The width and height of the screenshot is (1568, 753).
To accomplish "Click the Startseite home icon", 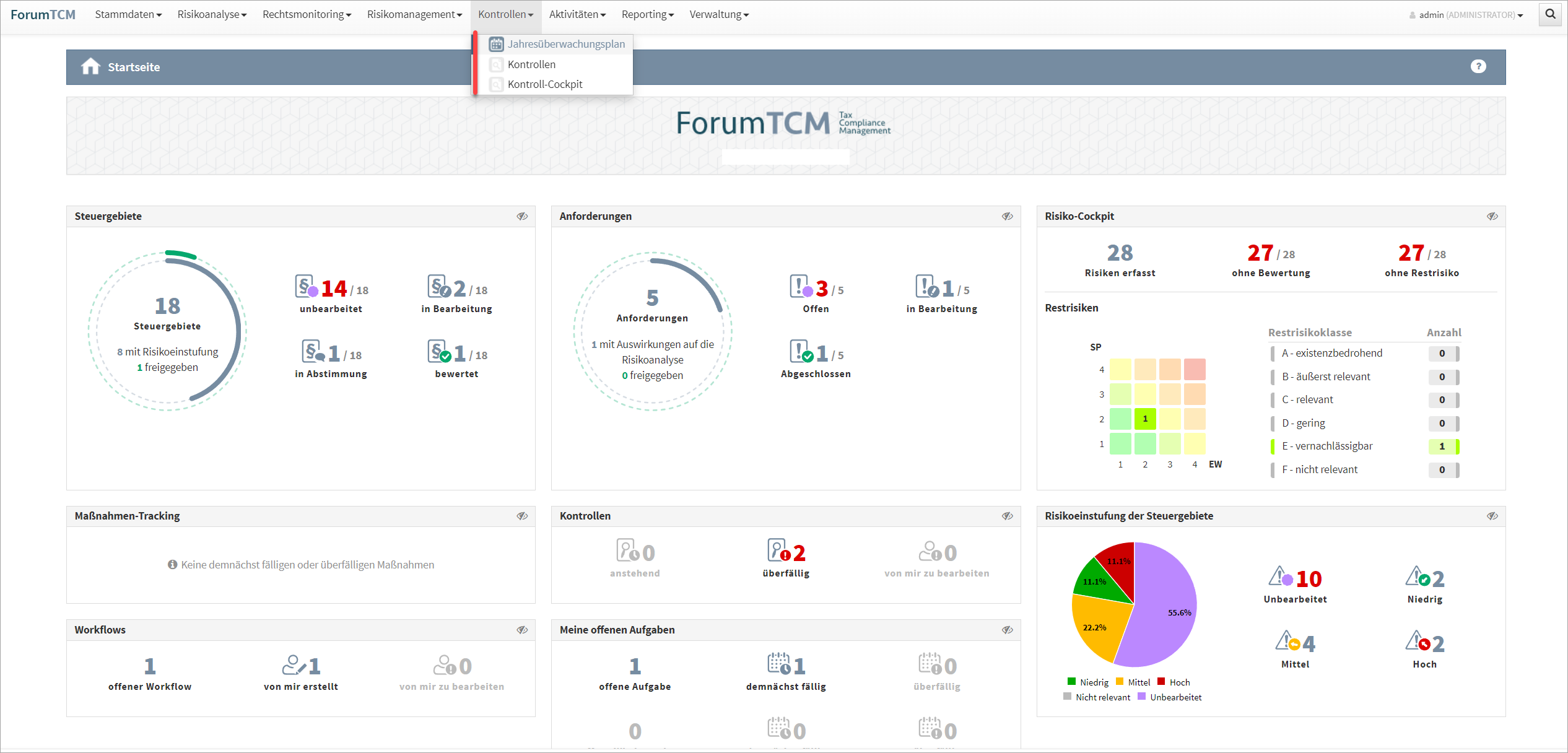I will [90, 66].
